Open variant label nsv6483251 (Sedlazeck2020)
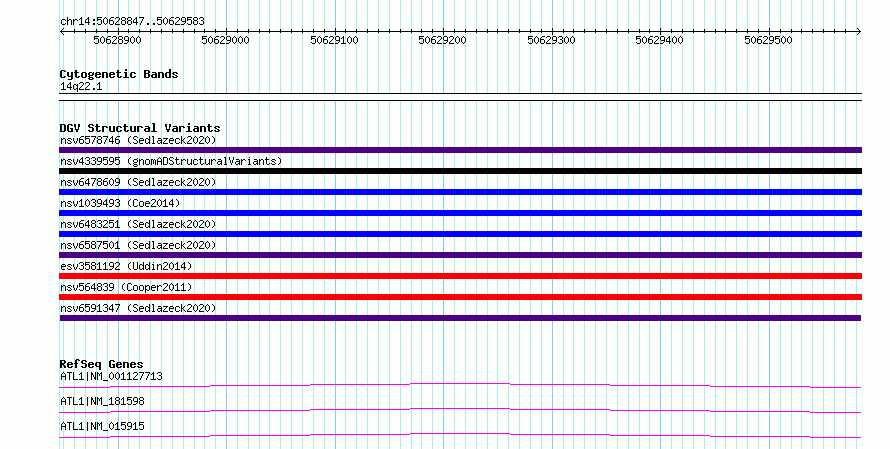 [138, 224]
